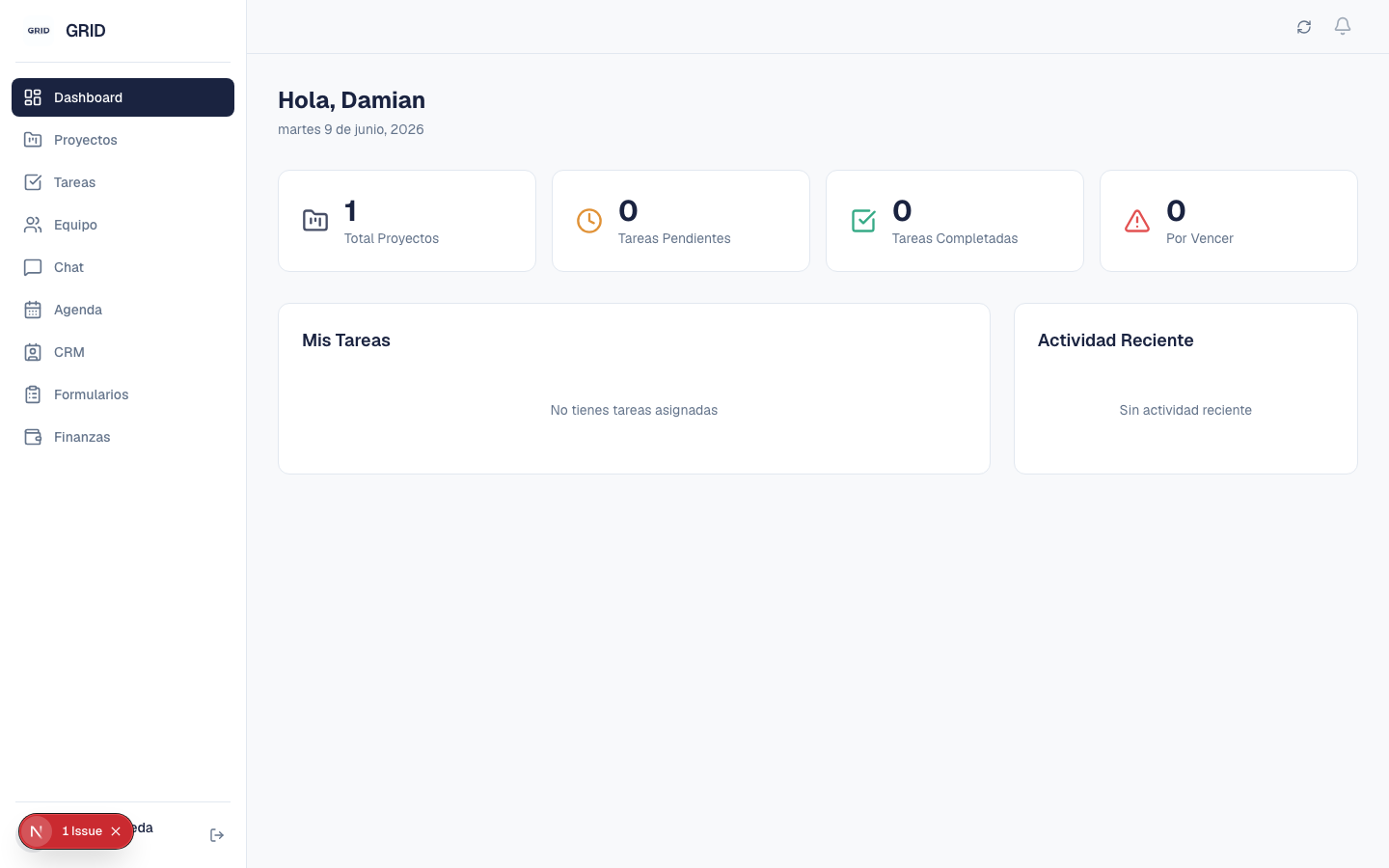Click the Proyectos folder icon in sidebar
This screenshot has height=868, width=1389.
point(33,140)
